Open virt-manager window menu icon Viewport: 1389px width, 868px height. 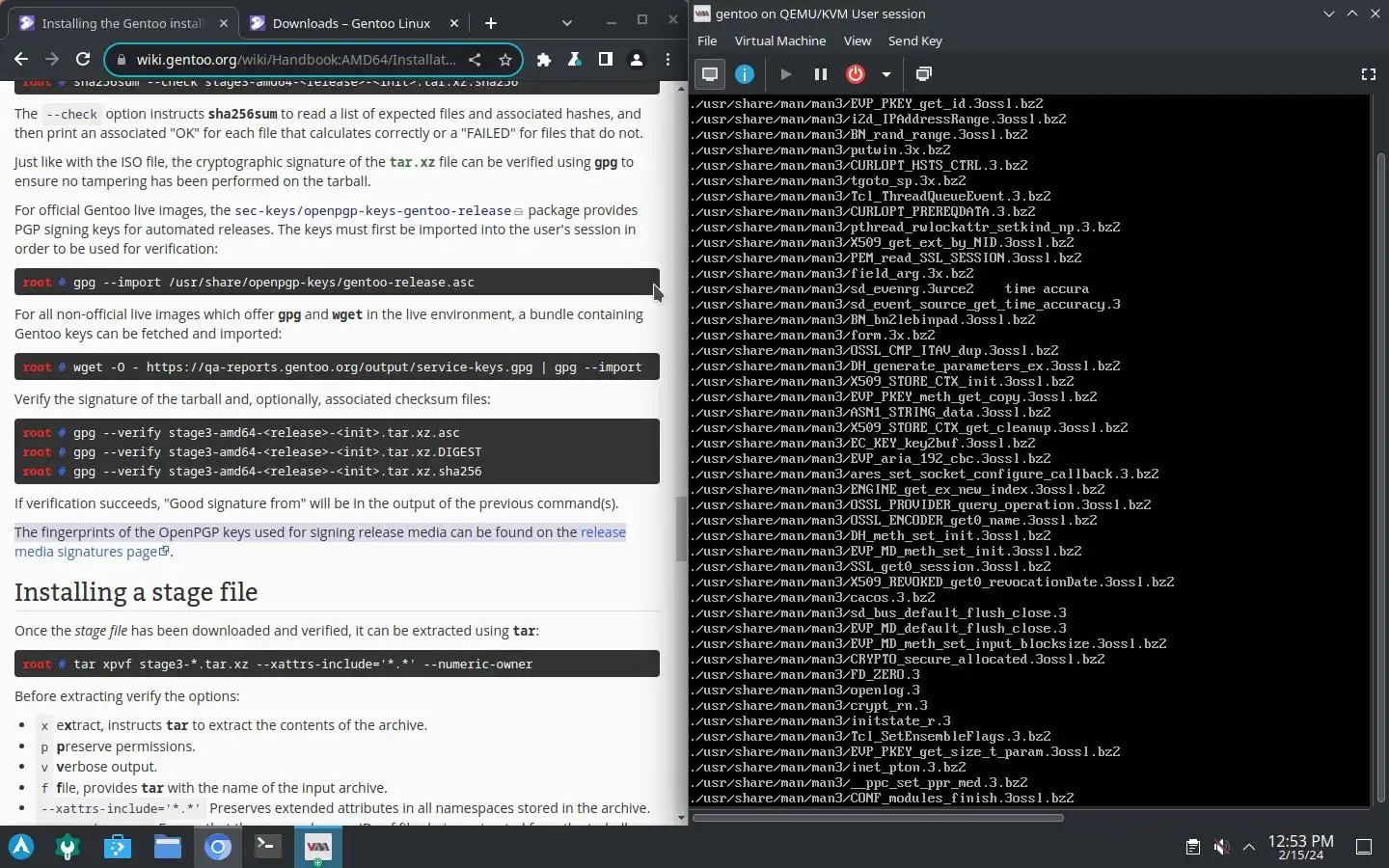[x=702, y=14]
